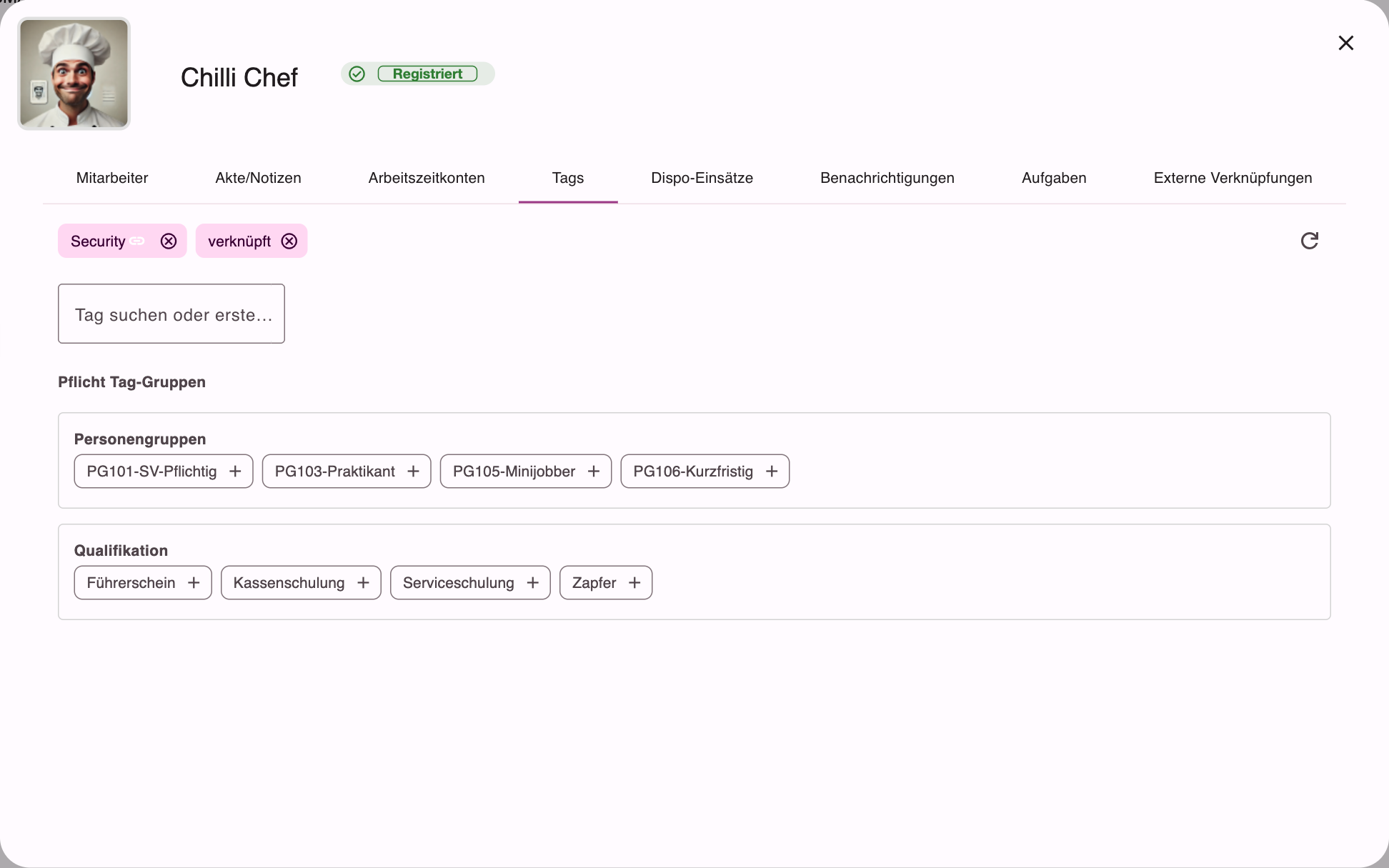1389x868 pixels.
Task: Click the Personengruppen group title
Action: click(x=140, y=439)
